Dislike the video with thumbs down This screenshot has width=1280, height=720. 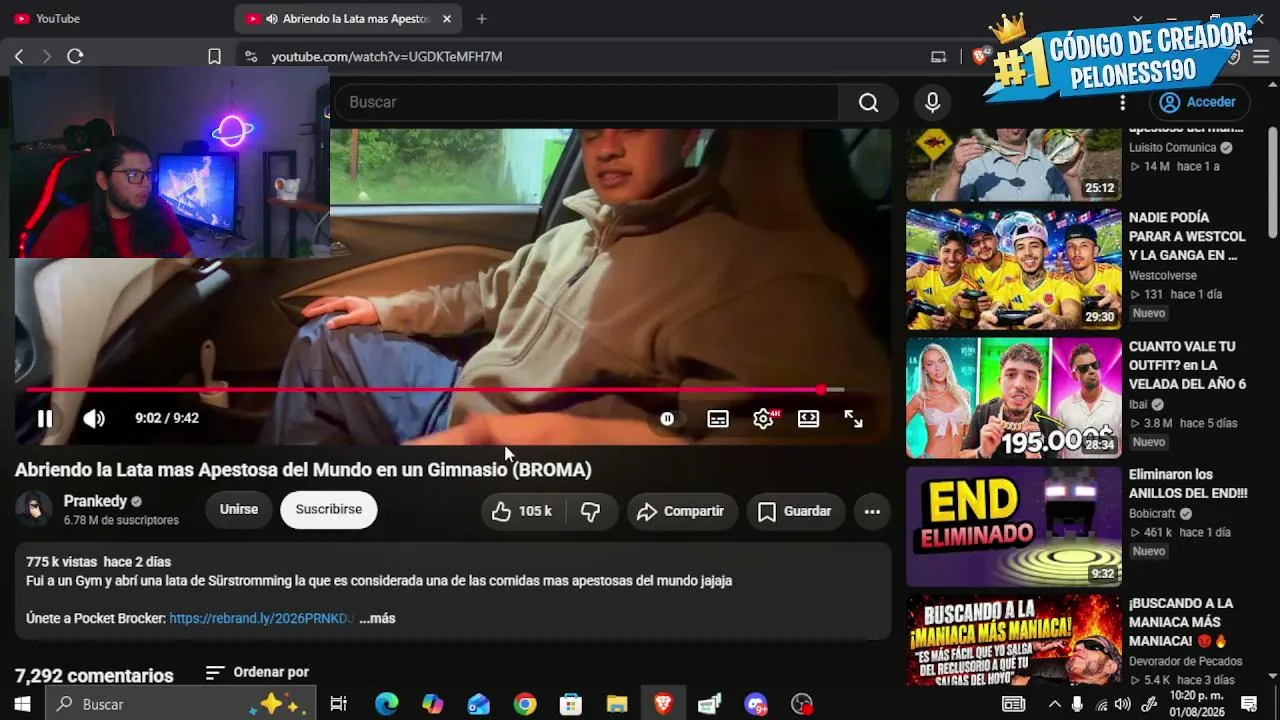[x=591, y=511]
